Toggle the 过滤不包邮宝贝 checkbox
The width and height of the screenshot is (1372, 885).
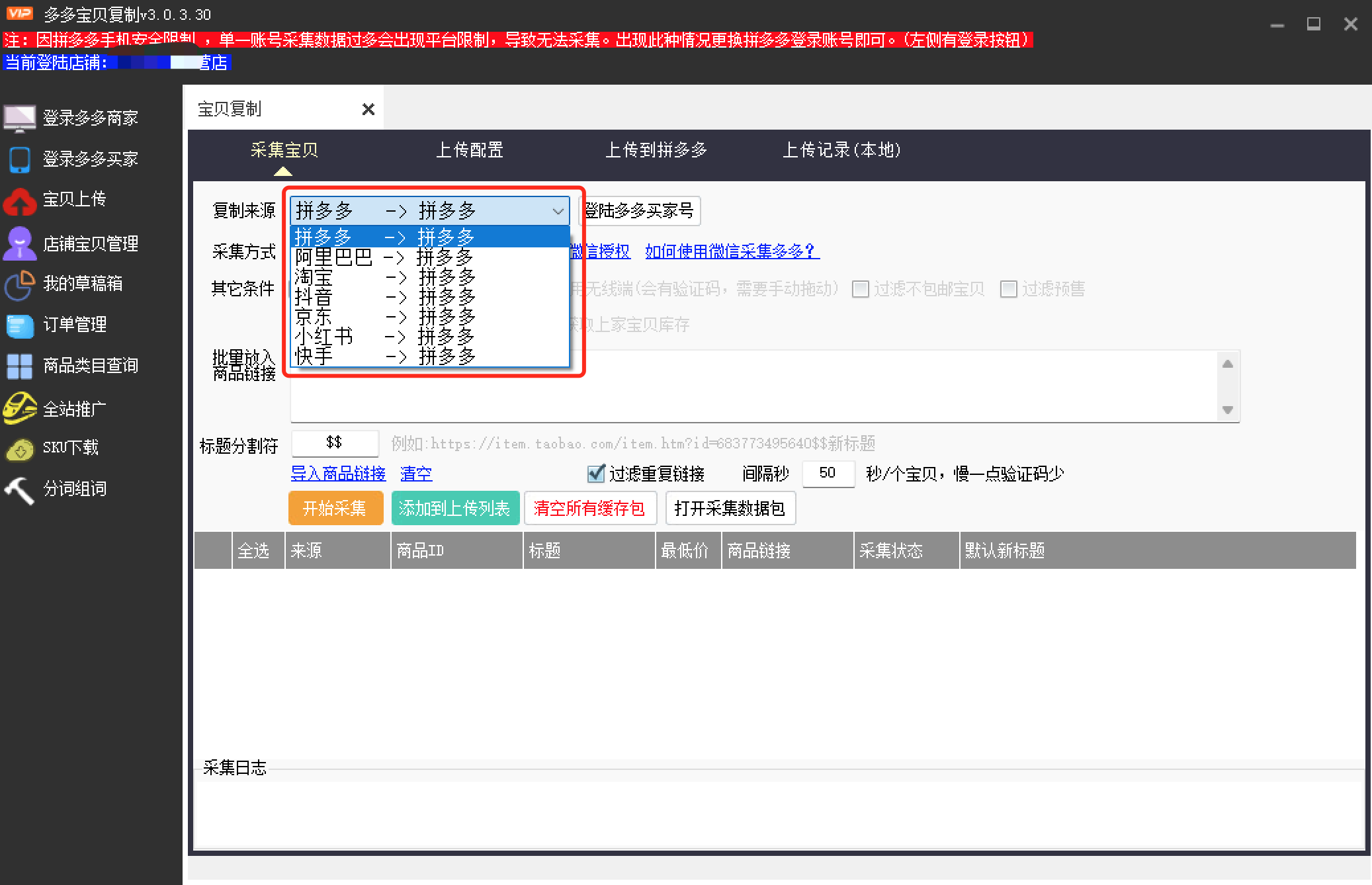click(860, 289)
